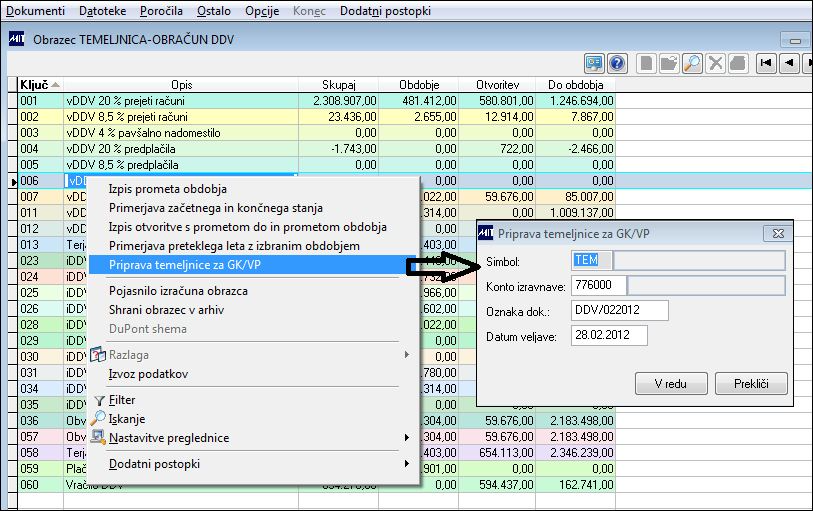Sort by the Otvoritev column header

click(497, 85)
